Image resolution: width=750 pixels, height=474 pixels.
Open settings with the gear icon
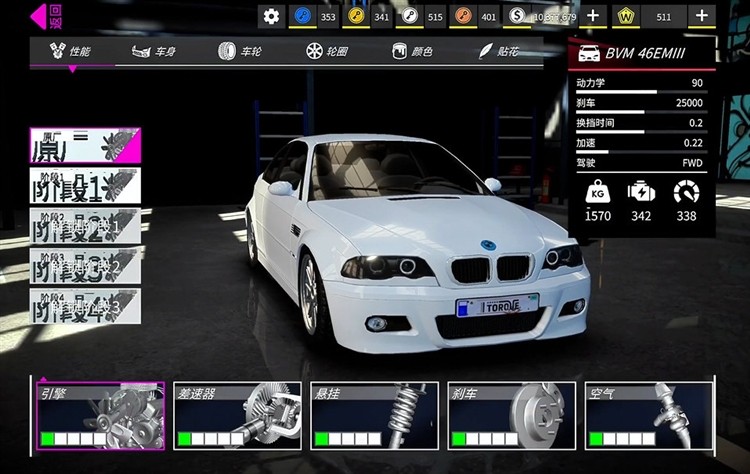[271, 17]
